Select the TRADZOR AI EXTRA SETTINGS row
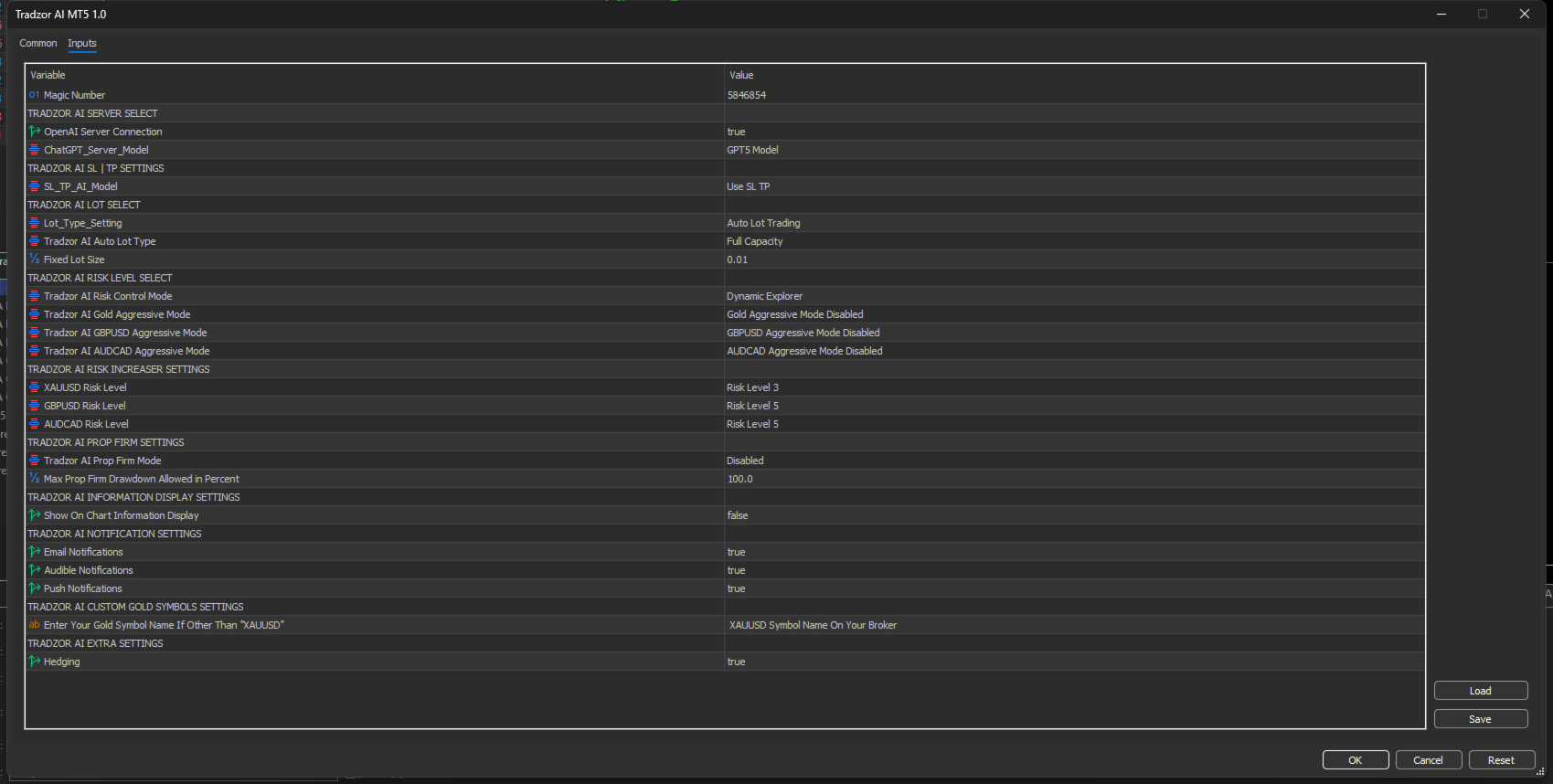The height and width of the screenshot is (784, 1553). (x=725, y=643)
